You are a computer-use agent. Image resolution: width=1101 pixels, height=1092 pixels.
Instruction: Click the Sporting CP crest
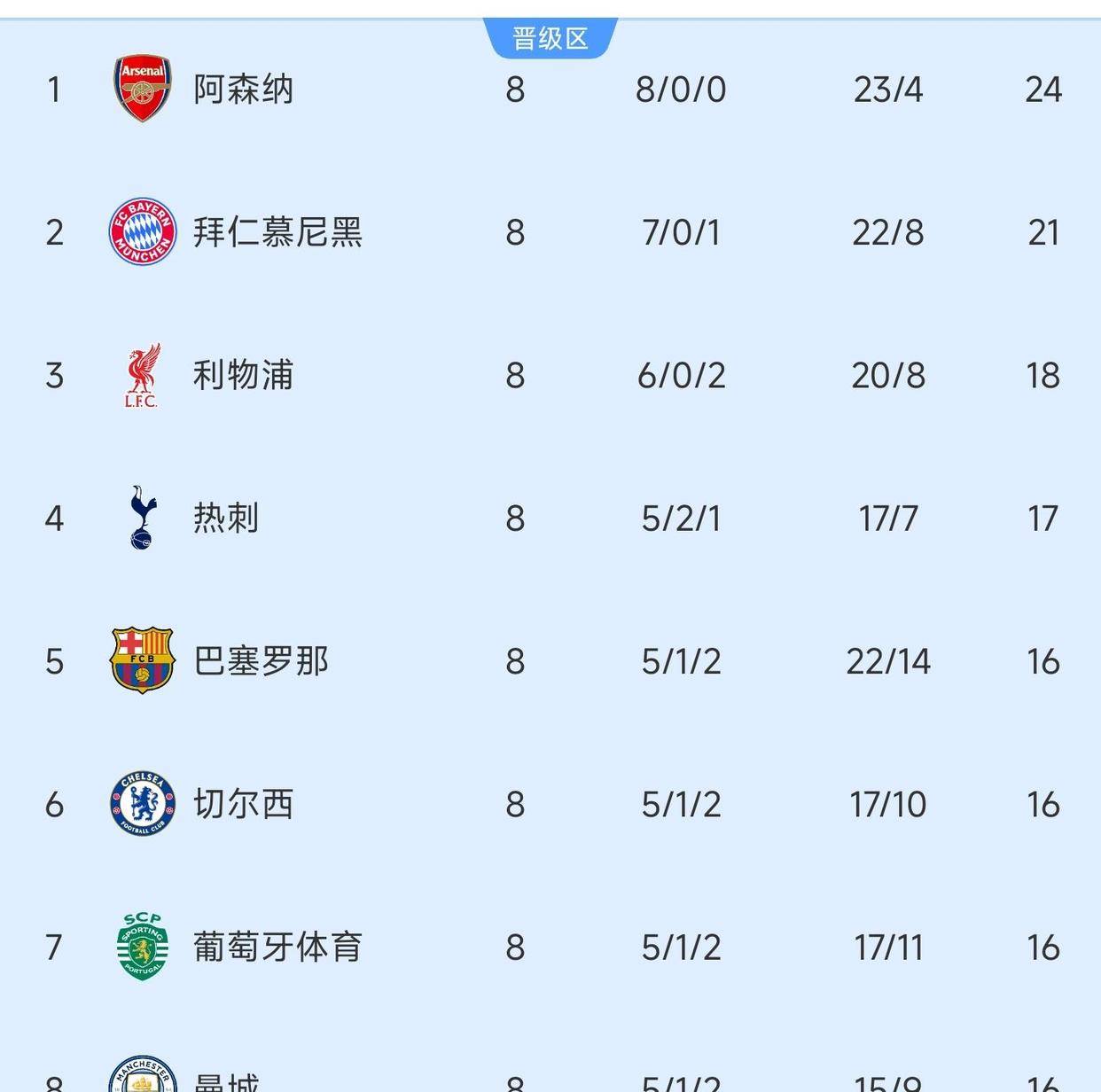click(141, 948)
